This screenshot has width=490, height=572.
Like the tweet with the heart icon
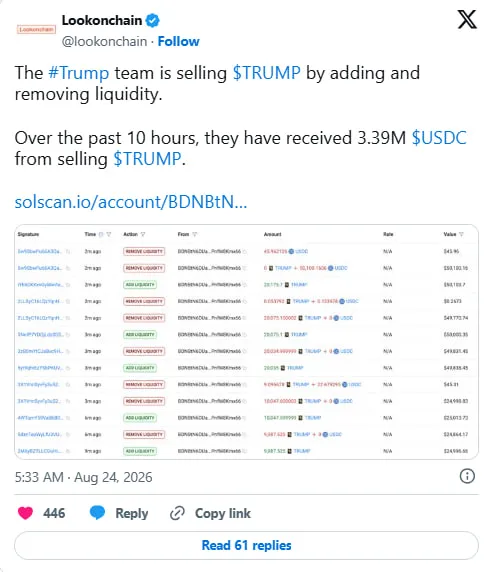[26, 513]
